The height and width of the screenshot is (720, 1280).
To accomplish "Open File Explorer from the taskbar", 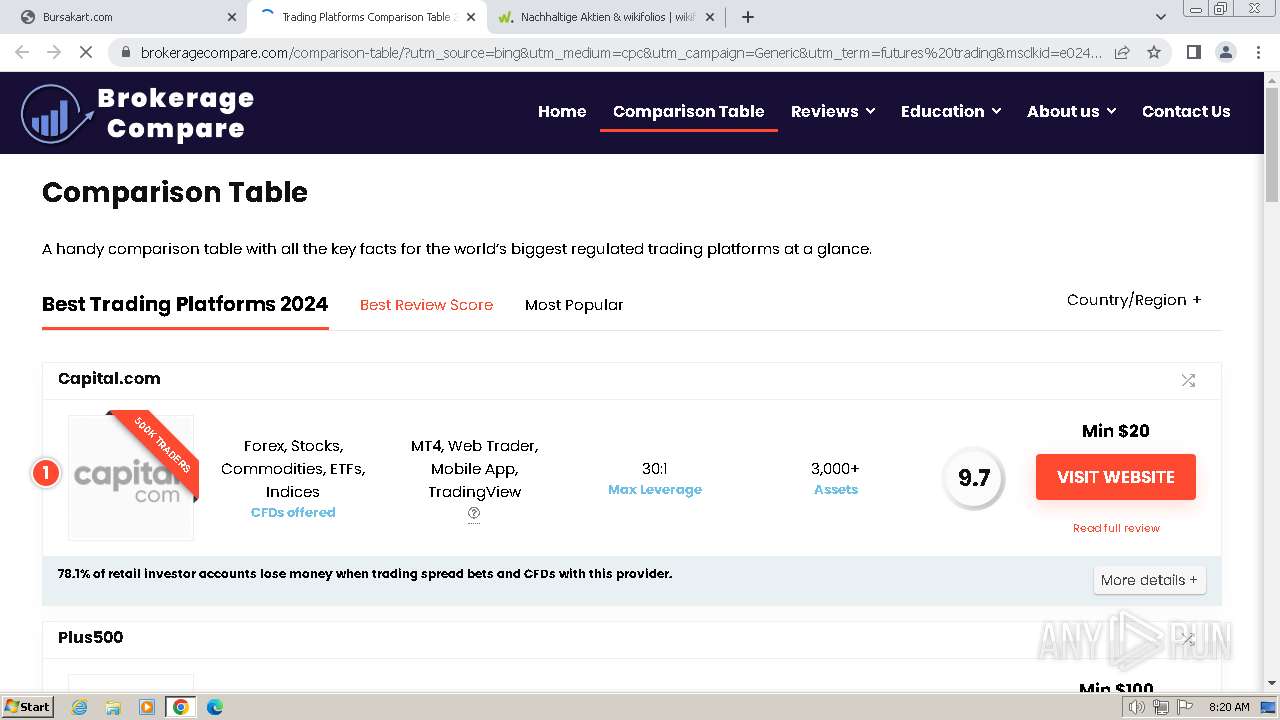I will 113,707.
